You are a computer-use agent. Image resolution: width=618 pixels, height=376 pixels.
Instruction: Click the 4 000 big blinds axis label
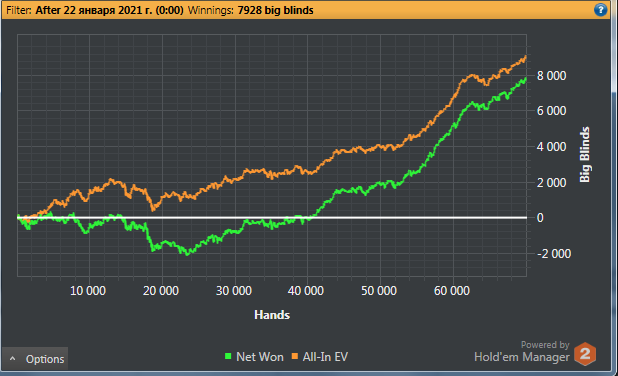(x=551, y=147)
